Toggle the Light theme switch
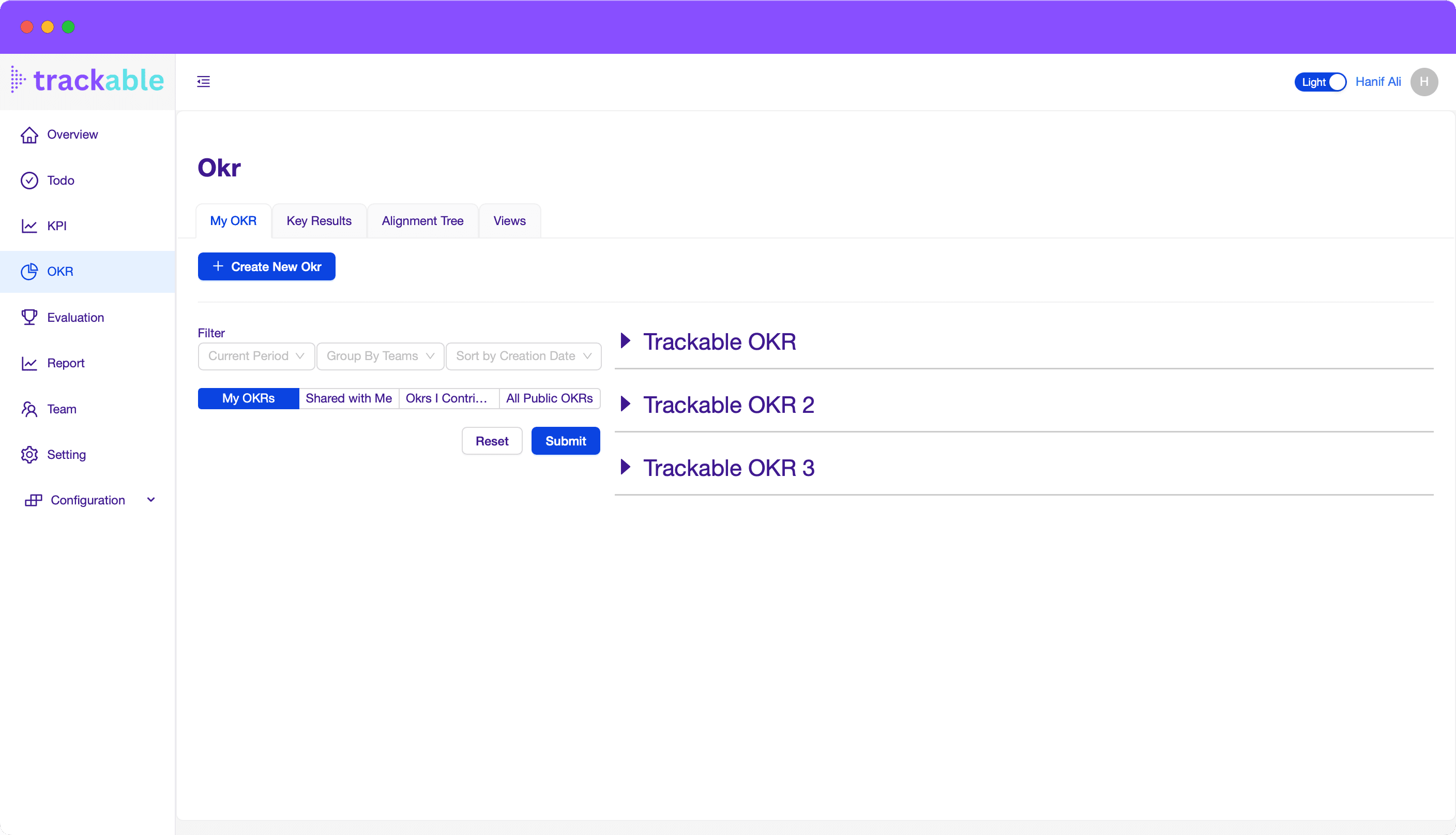The height and width of the screenshot is (835, 1456). 1320,82
